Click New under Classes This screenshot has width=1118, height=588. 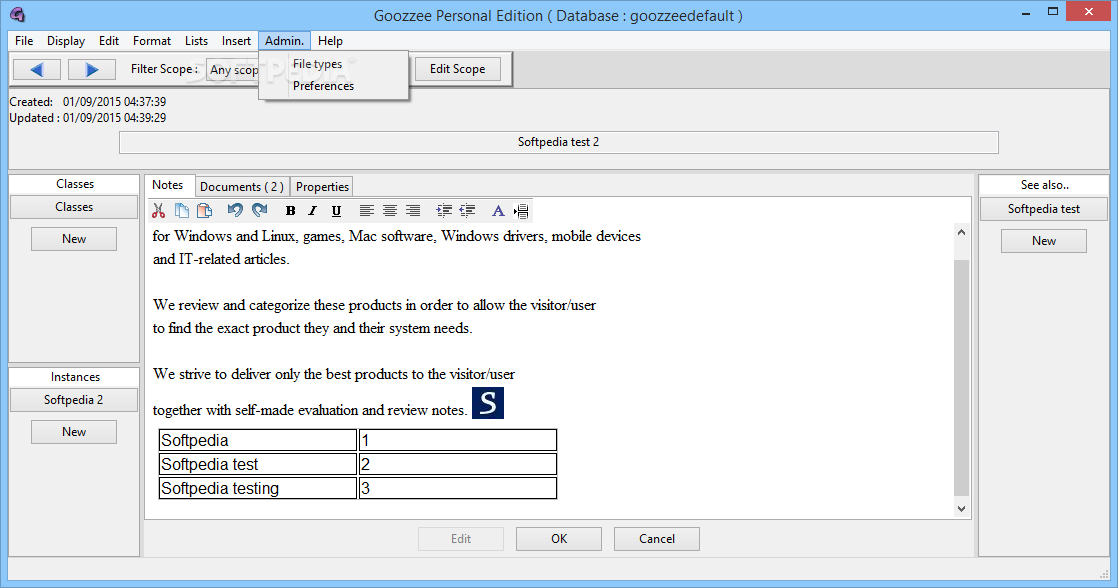point(74,239)
